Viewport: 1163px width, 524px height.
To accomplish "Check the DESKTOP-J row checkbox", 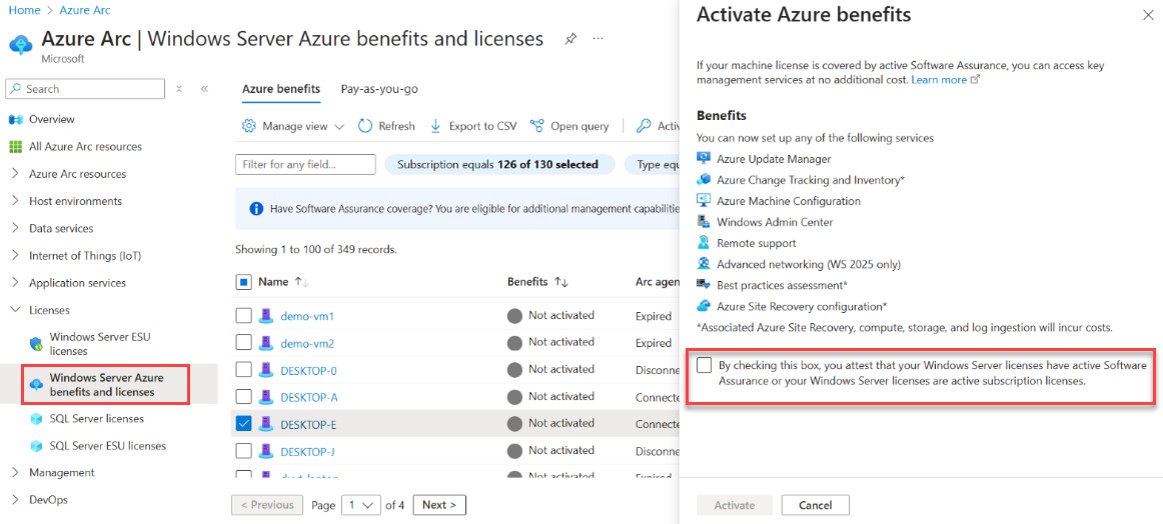I will click(x=243, y=451).
